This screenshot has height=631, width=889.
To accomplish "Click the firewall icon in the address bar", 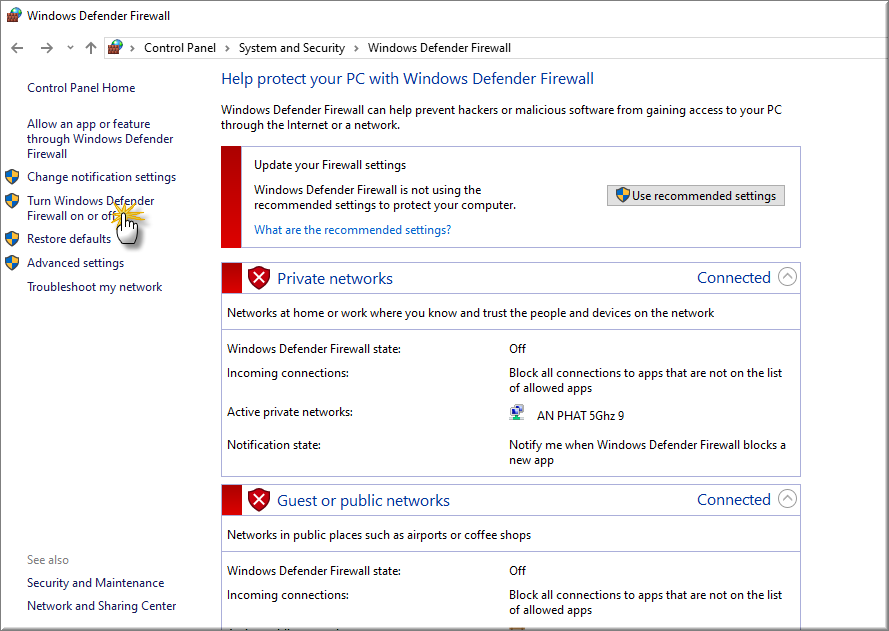I will 116,48.
